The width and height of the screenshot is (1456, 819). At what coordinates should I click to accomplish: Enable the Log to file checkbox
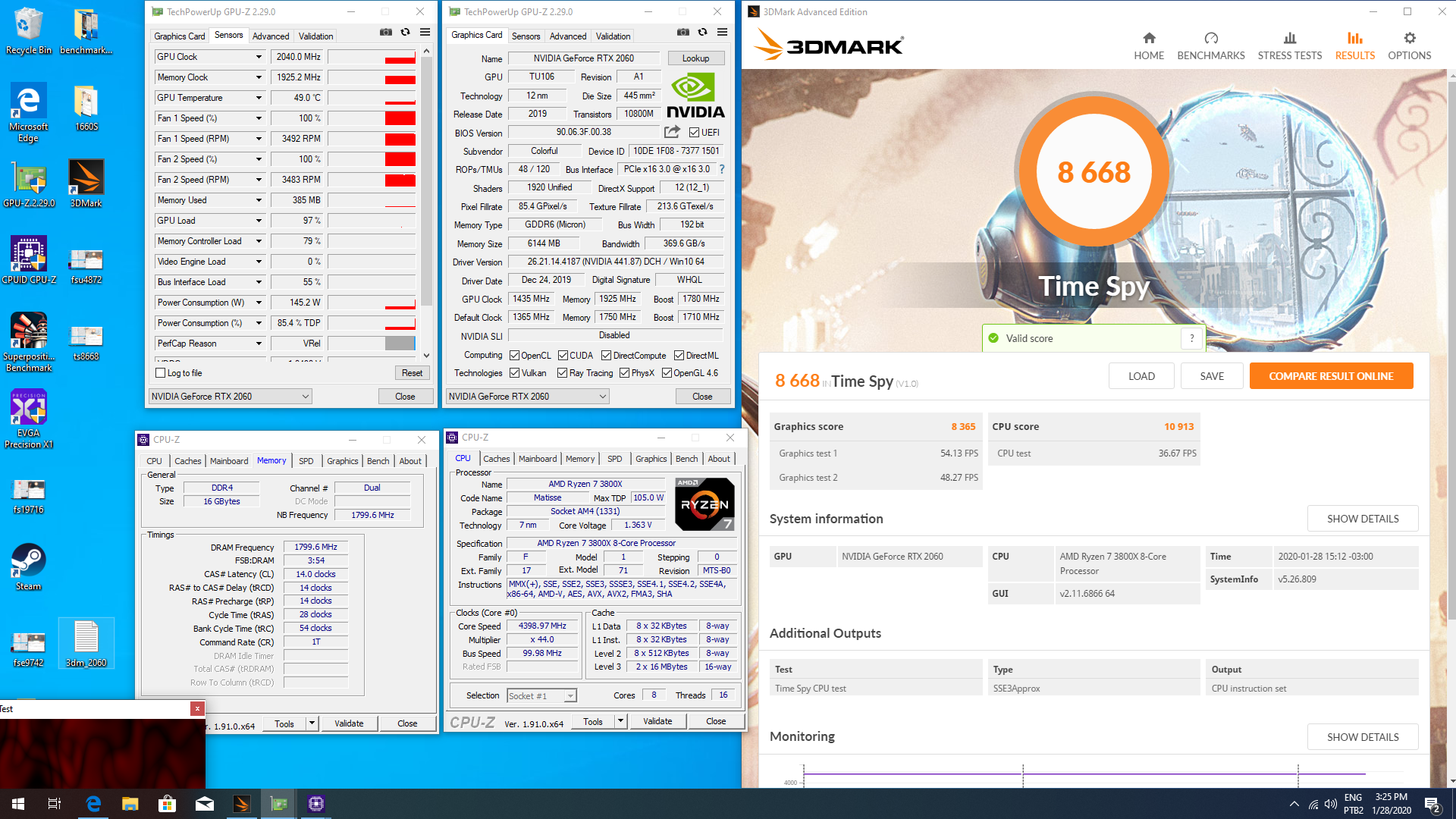(x=160, y=373)
